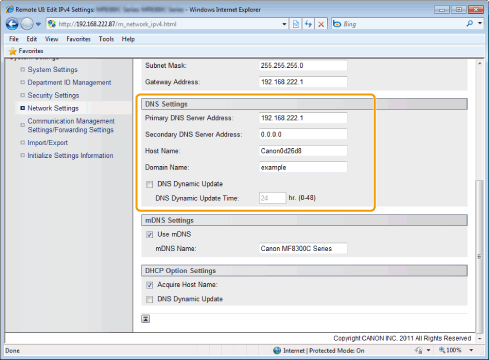
Task: Click the red Stop loading icon
Action: tap(321, 24)
